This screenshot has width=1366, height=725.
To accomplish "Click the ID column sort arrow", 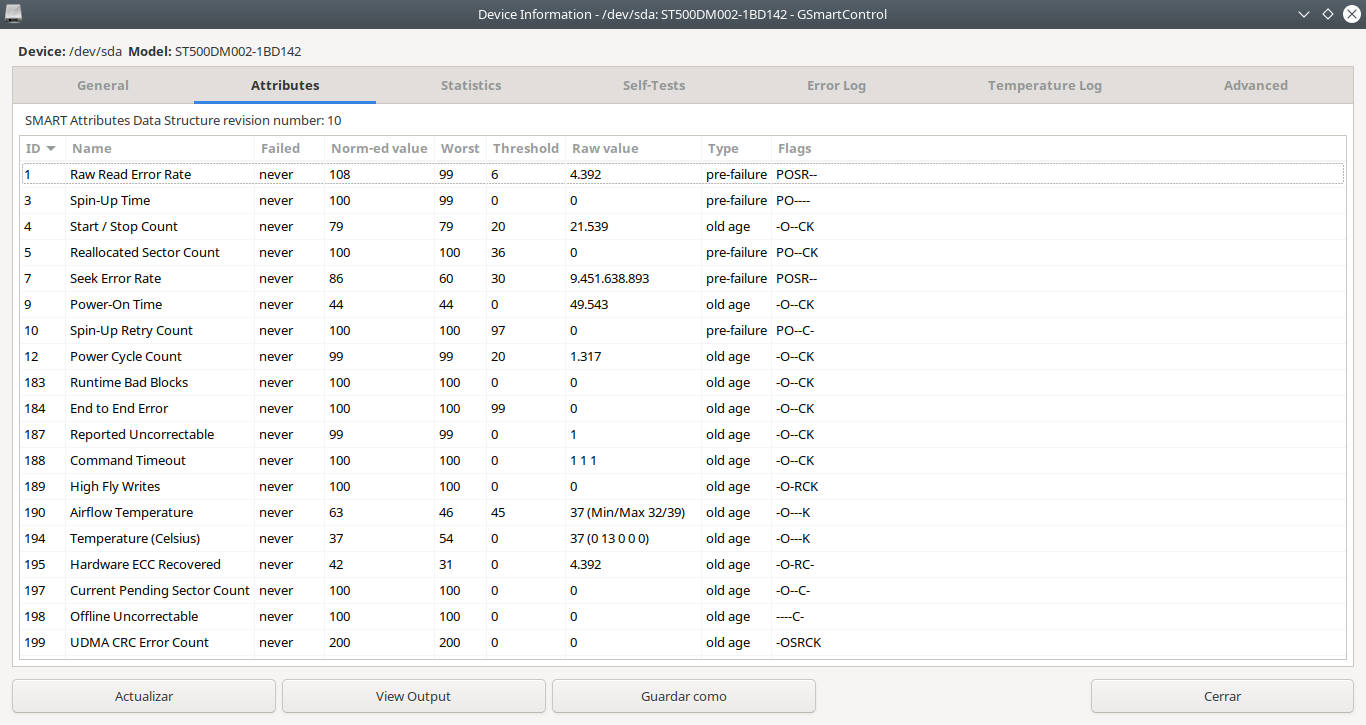I will [51, 148].
